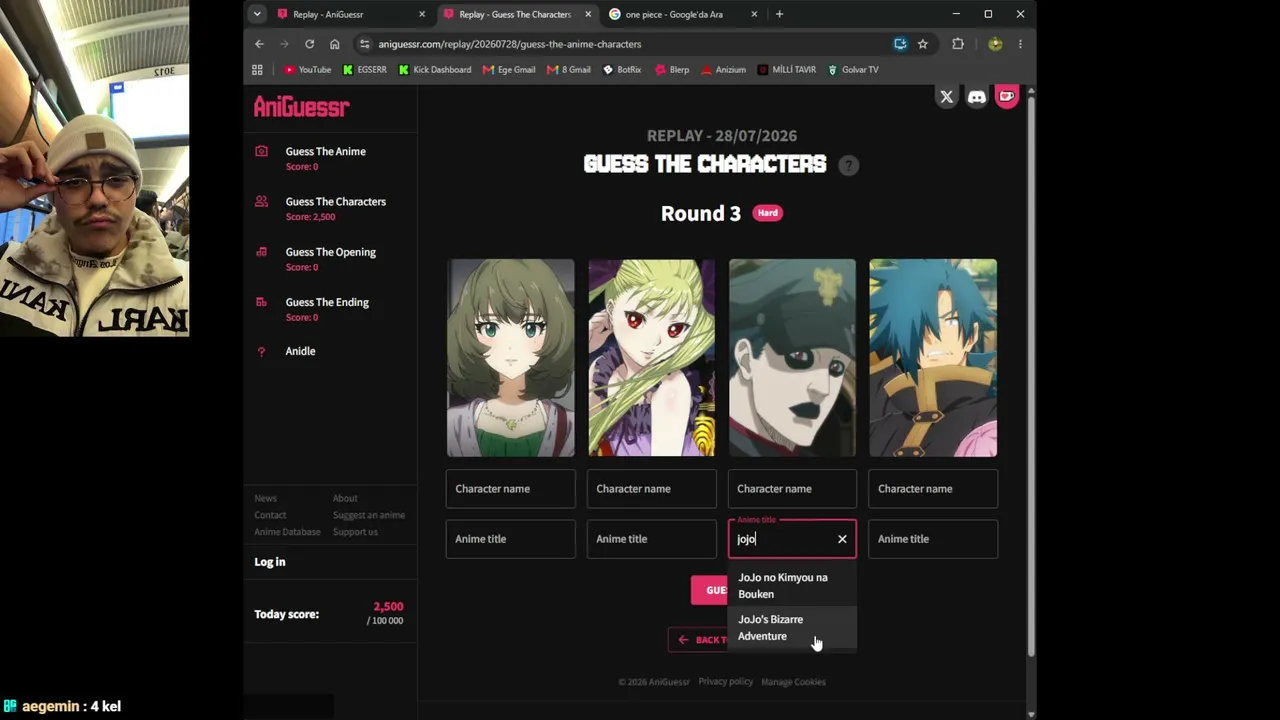Select 'JoJo no Kimyou na Bouken' suggestion
Image resolution: width=1280 pixels, height=720 pixels.
(792, 585)
